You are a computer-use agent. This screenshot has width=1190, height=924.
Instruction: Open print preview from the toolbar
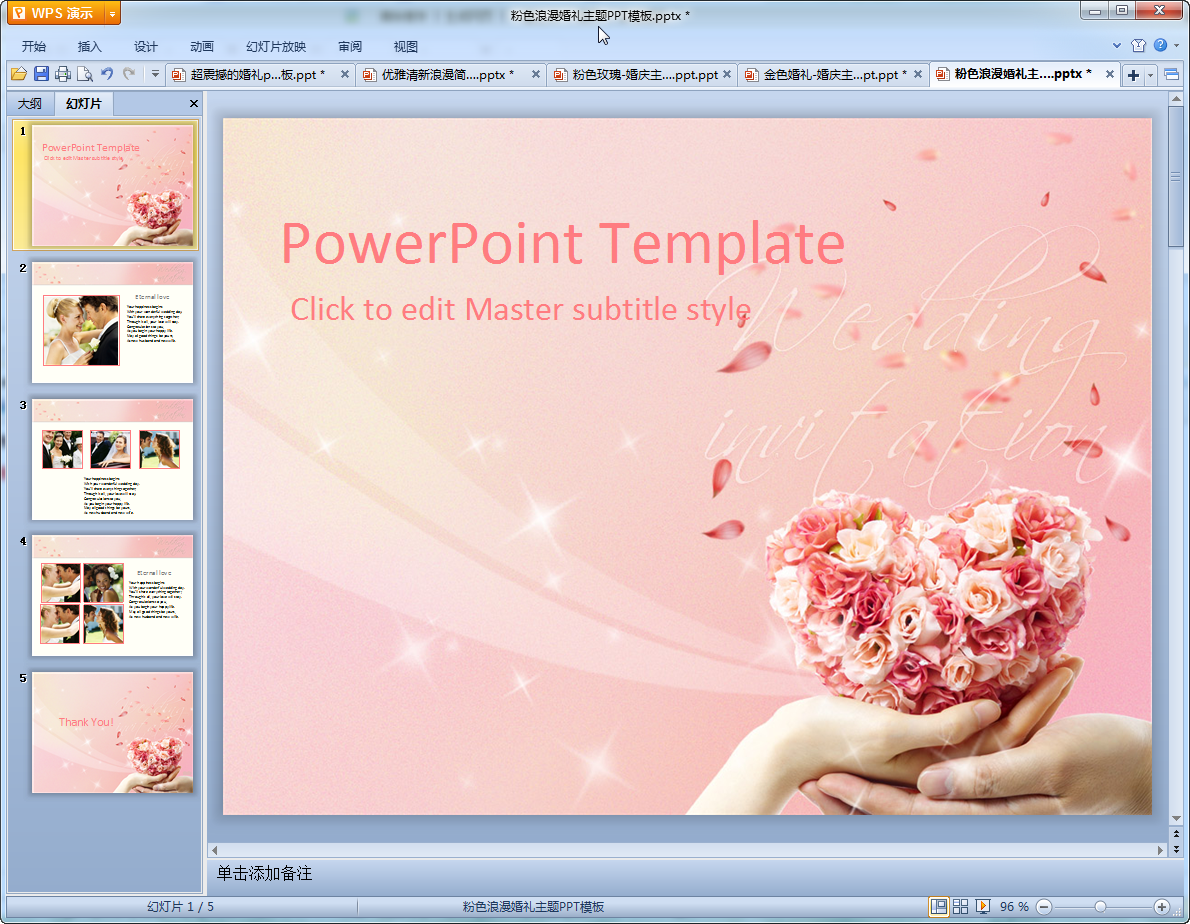[85, 74]
